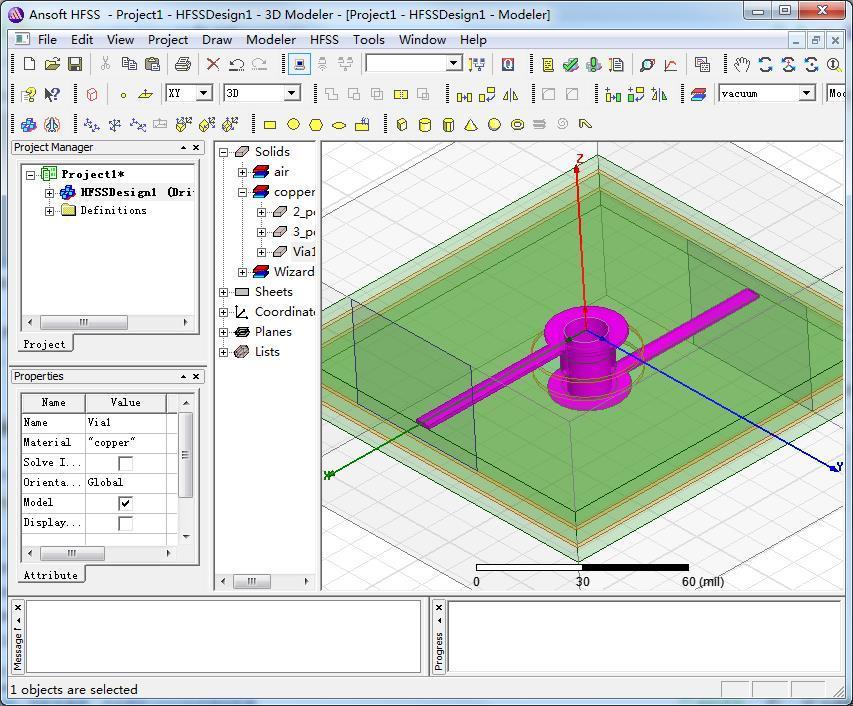Screen dimensions: 853x706
Task: Select the Pan hand tool
Action: (742, 65)
